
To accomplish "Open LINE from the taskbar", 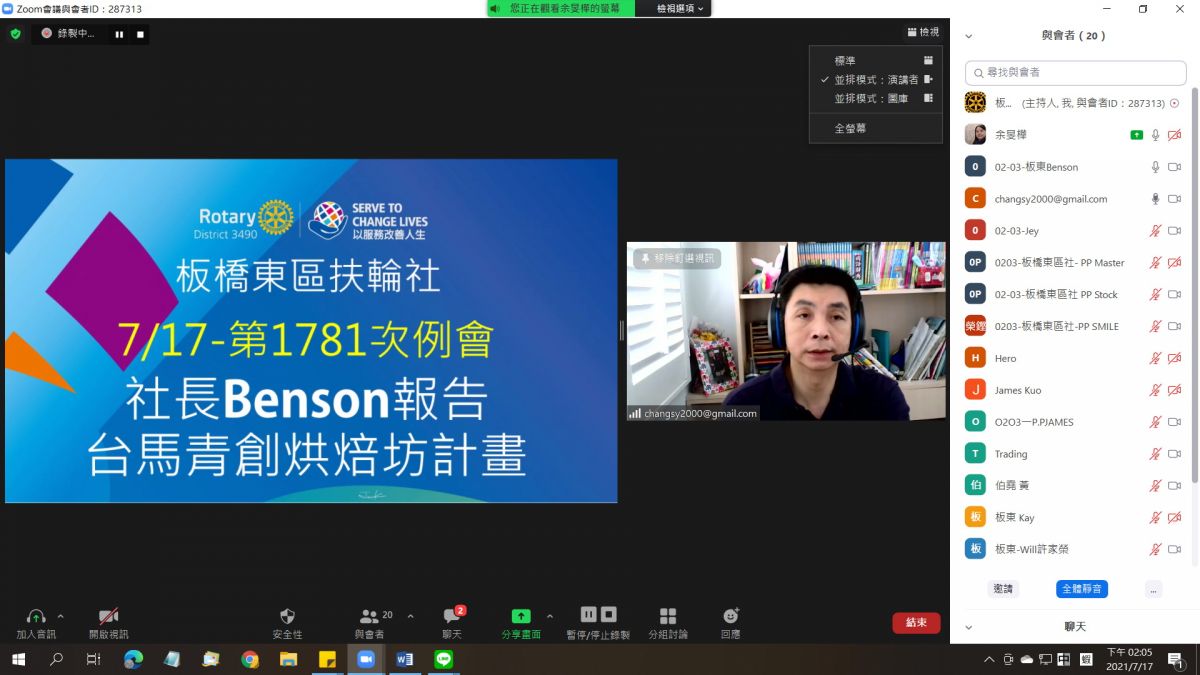I will [444, 659].
